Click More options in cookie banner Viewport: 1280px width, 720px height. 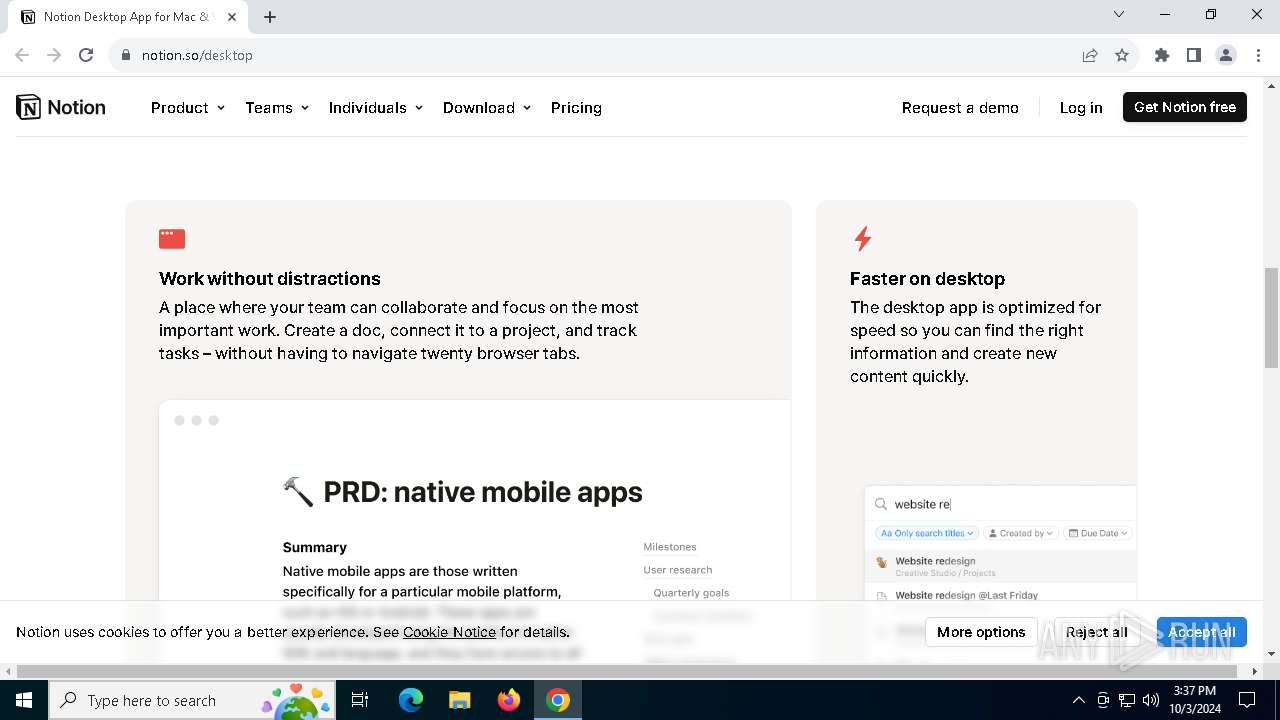[x=981, y=632]
